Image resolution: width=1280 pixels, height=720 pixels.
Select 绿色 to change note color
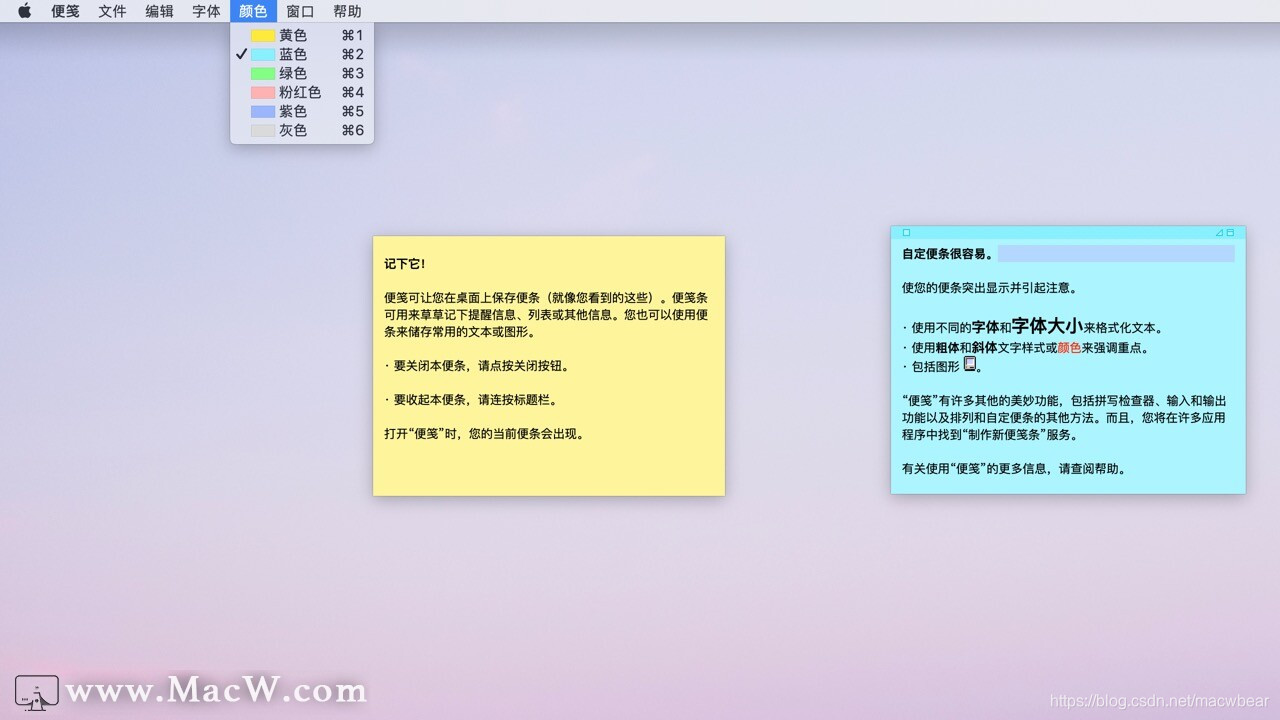pyautogui.click(x=292, y=73)
